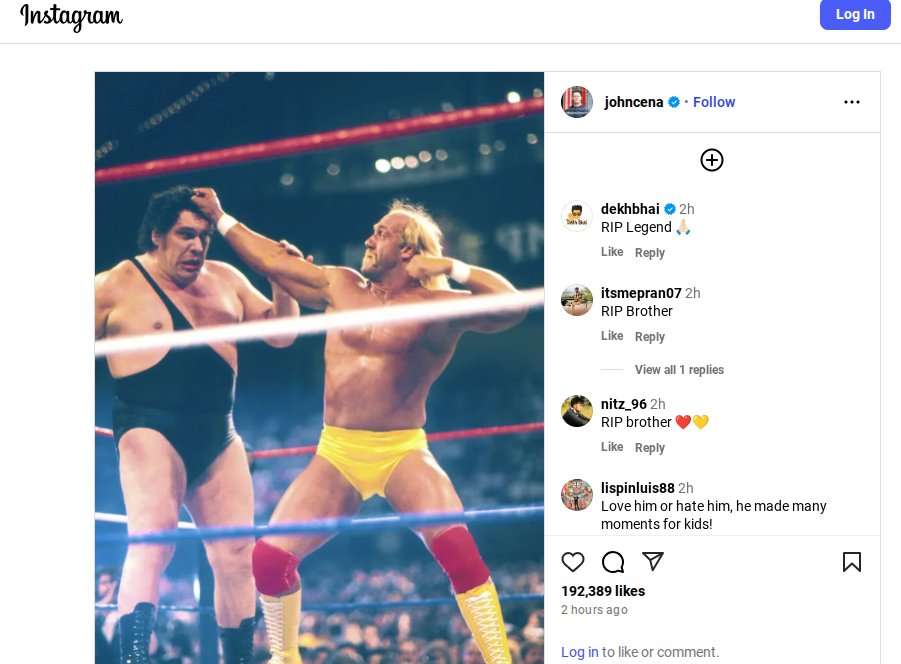Click dekhbhai's avatar

coord(577,217)
